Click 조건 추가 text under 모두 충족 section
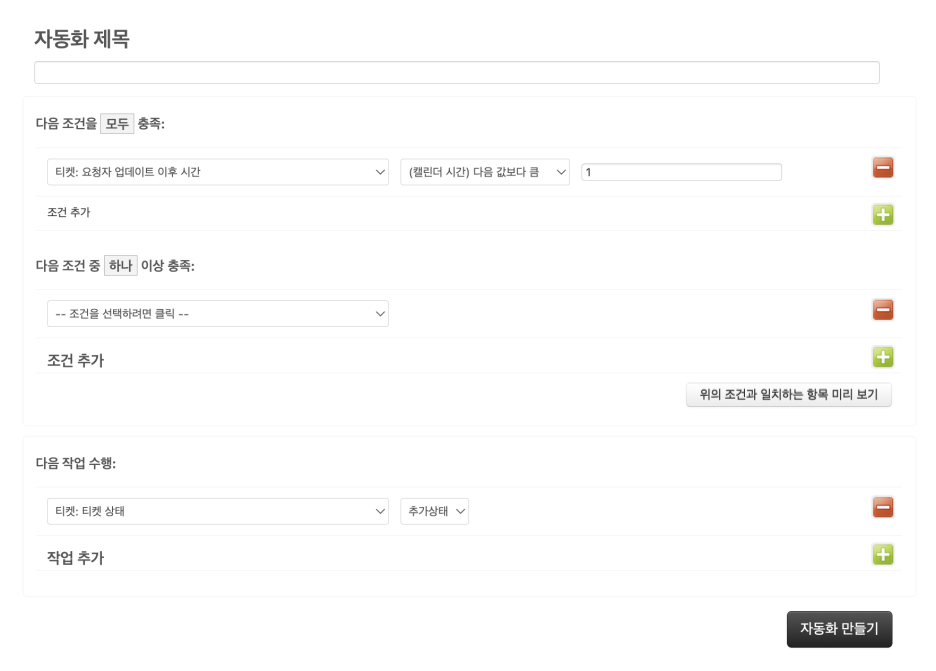The height and width of the screenshot is (671, 936). point(69,212)
